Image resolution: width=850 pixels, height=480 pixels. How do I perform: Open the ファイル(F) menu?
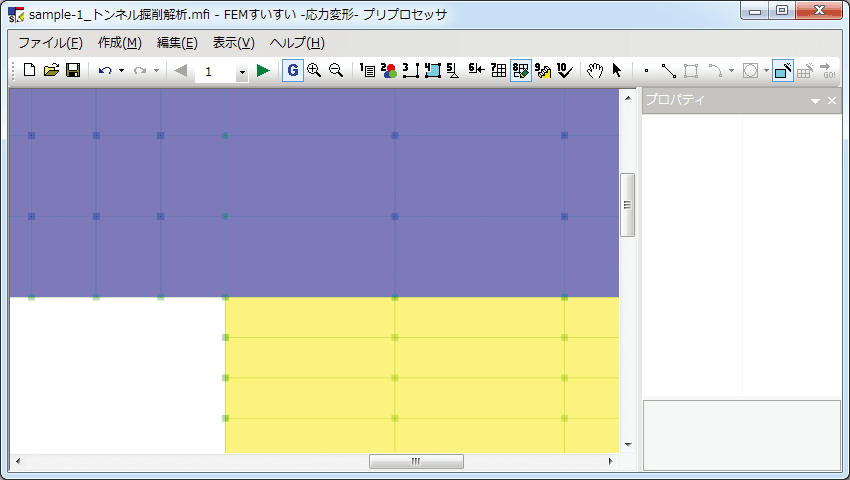(x=50, y=43)
